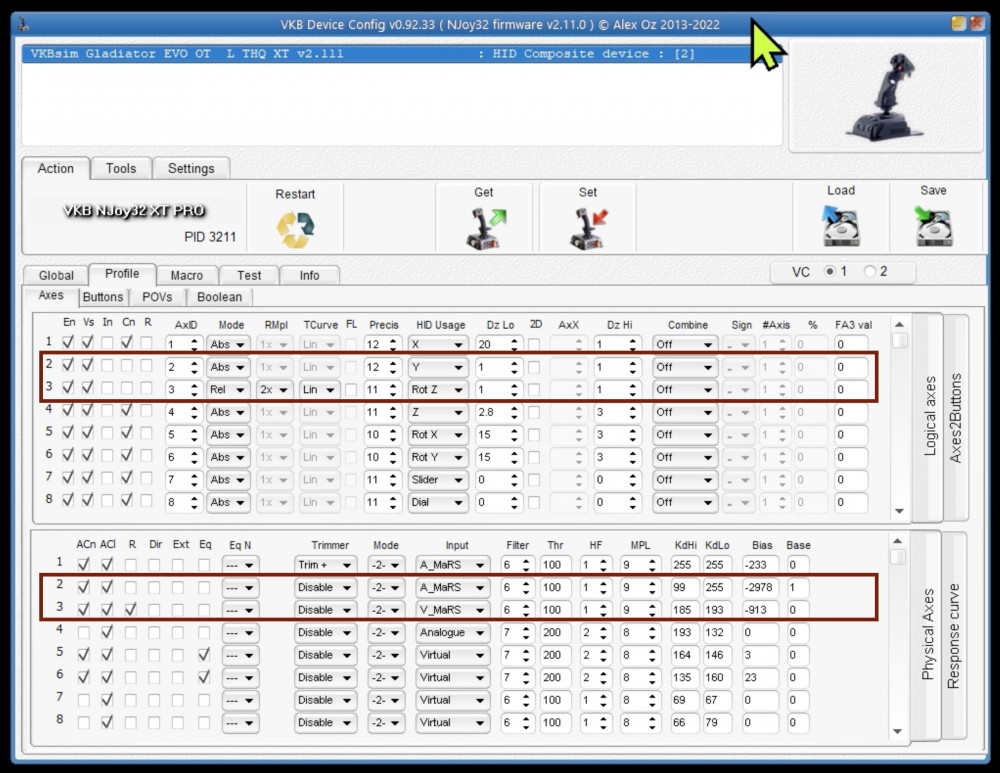This screenshot has width=1000, height=773.
Task: Open the Test tab
Action: tap(249, 275)
